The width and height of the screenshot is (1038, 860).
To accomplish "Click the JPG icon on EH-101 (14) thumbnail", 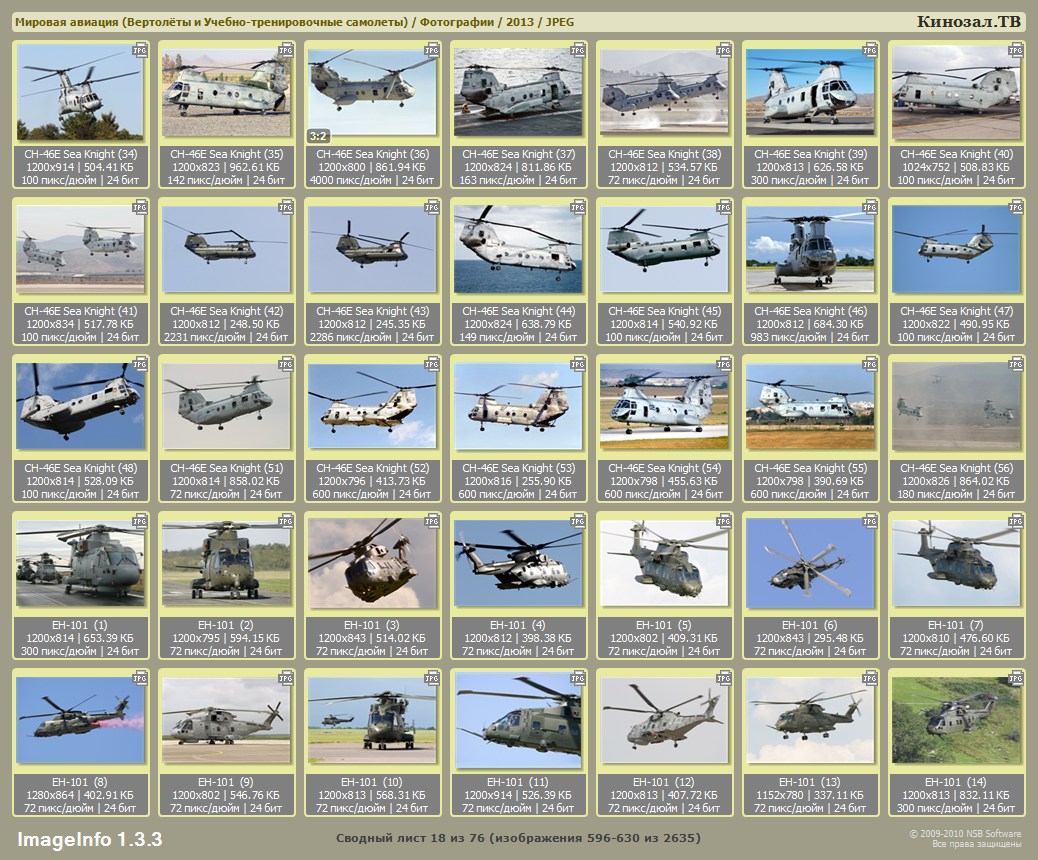I will click(x=1016, y=678).
